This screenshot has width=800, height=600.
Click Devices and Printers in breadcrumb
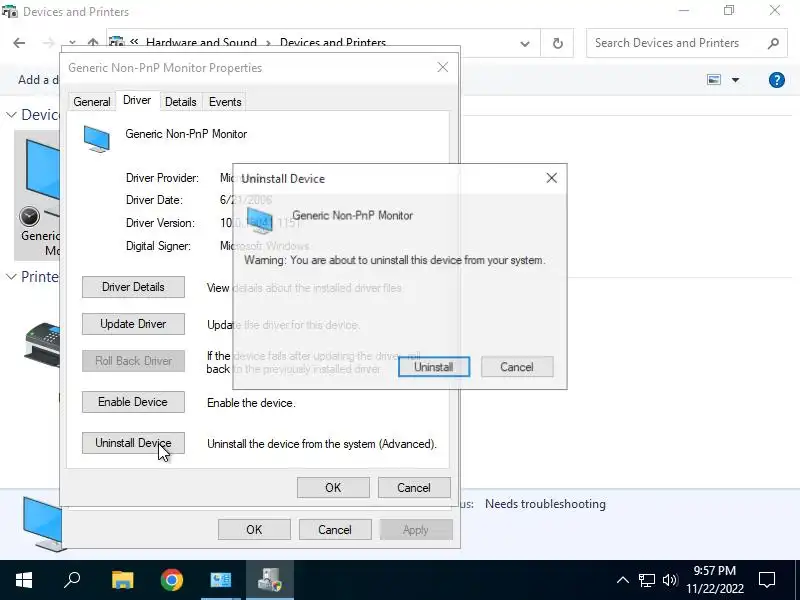tap(333, 43)
